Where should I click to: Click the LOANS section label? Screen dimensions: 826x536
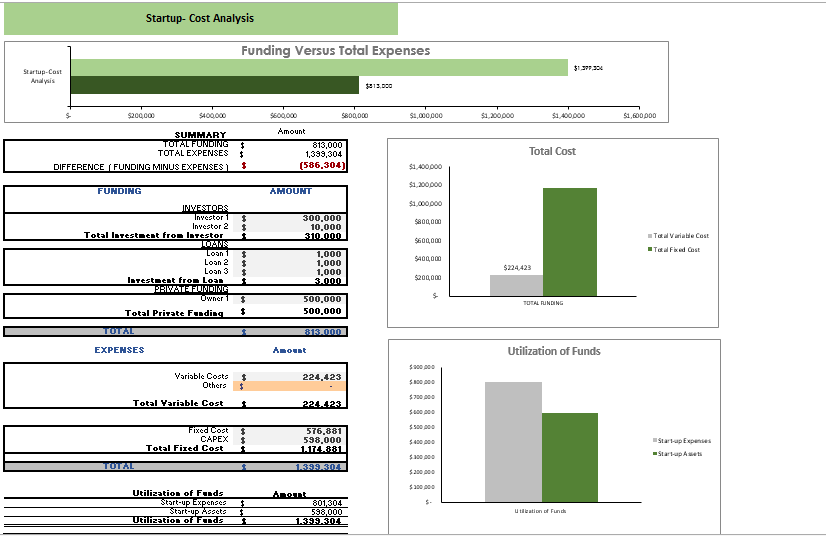point(214,244)
